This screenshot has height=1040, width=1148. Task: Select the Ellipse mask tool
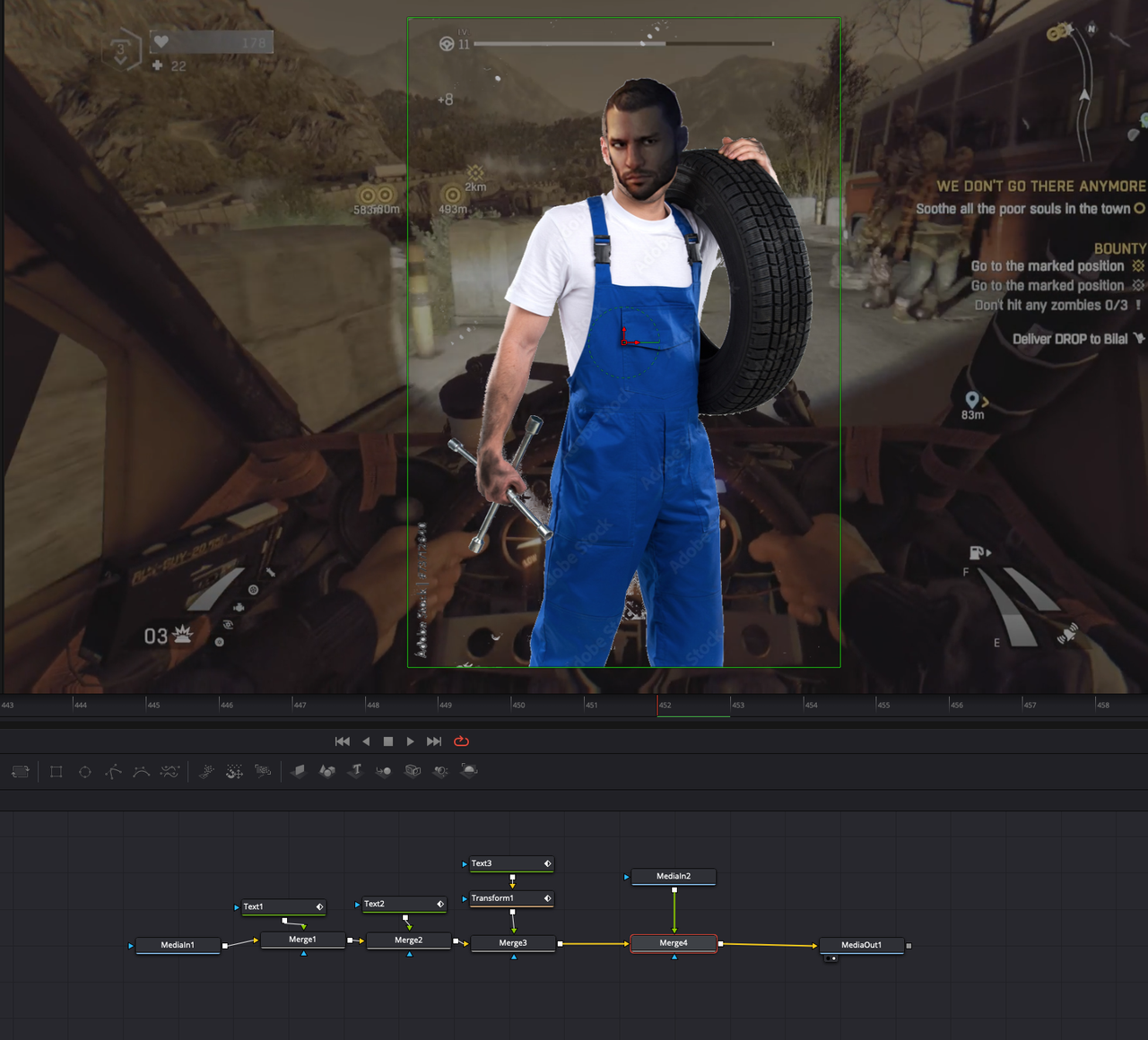(x=85, y=771)
